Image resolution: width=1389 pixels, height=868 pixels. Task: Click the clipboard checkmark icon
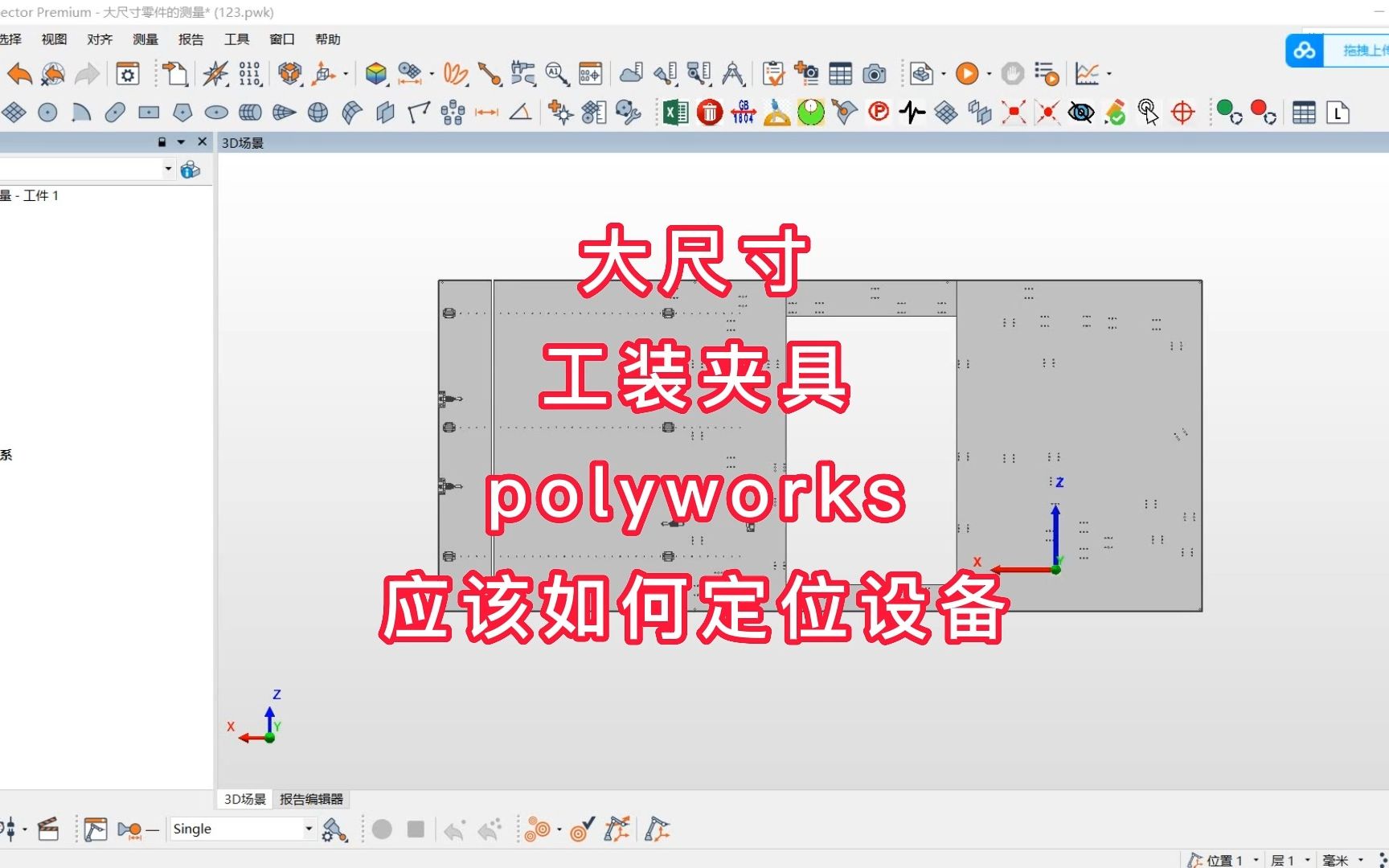(x=773, y=74)
